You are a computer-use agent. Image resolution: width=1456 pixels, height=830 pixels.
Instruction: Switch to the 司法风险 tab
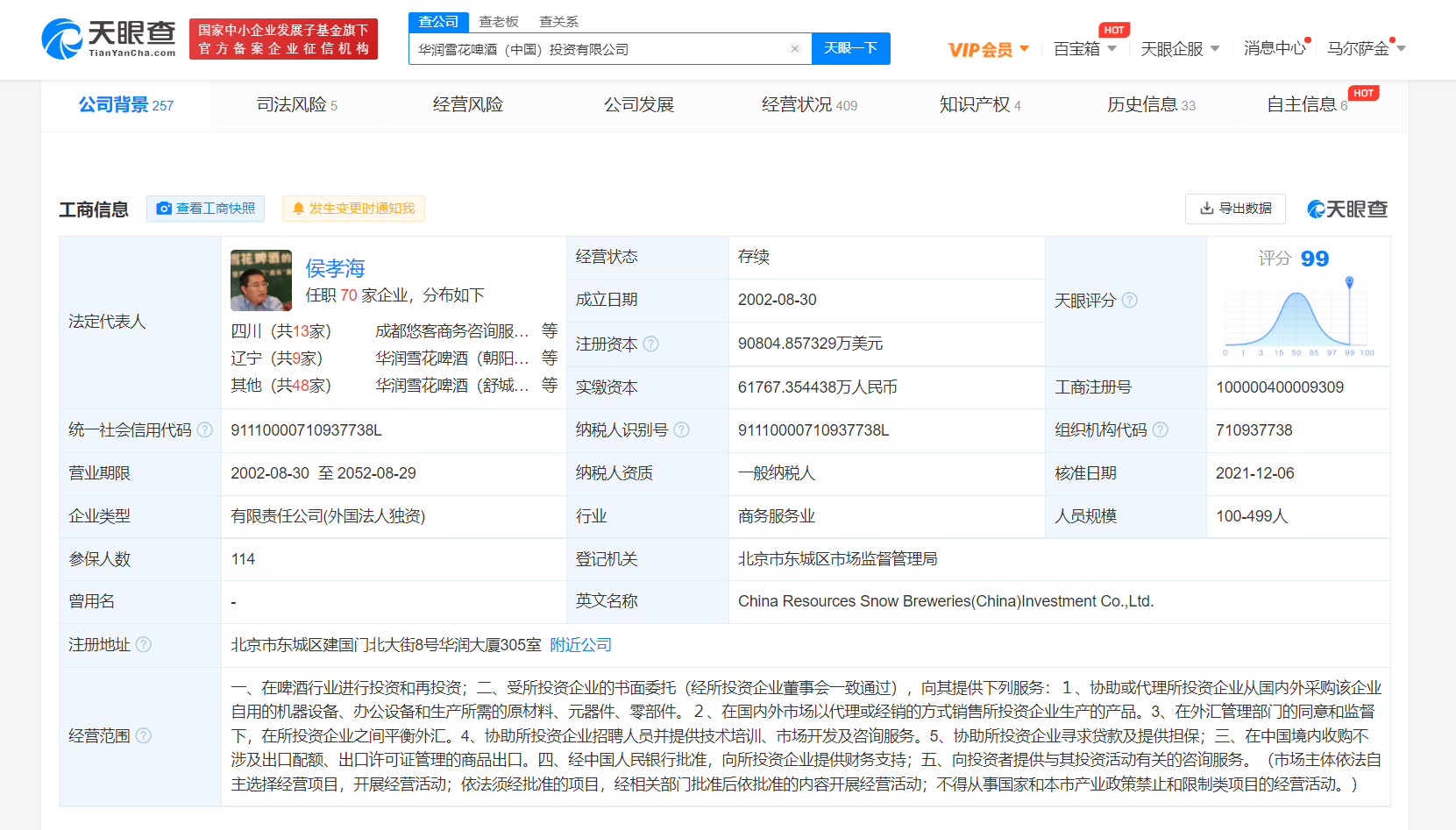(296, 105)
